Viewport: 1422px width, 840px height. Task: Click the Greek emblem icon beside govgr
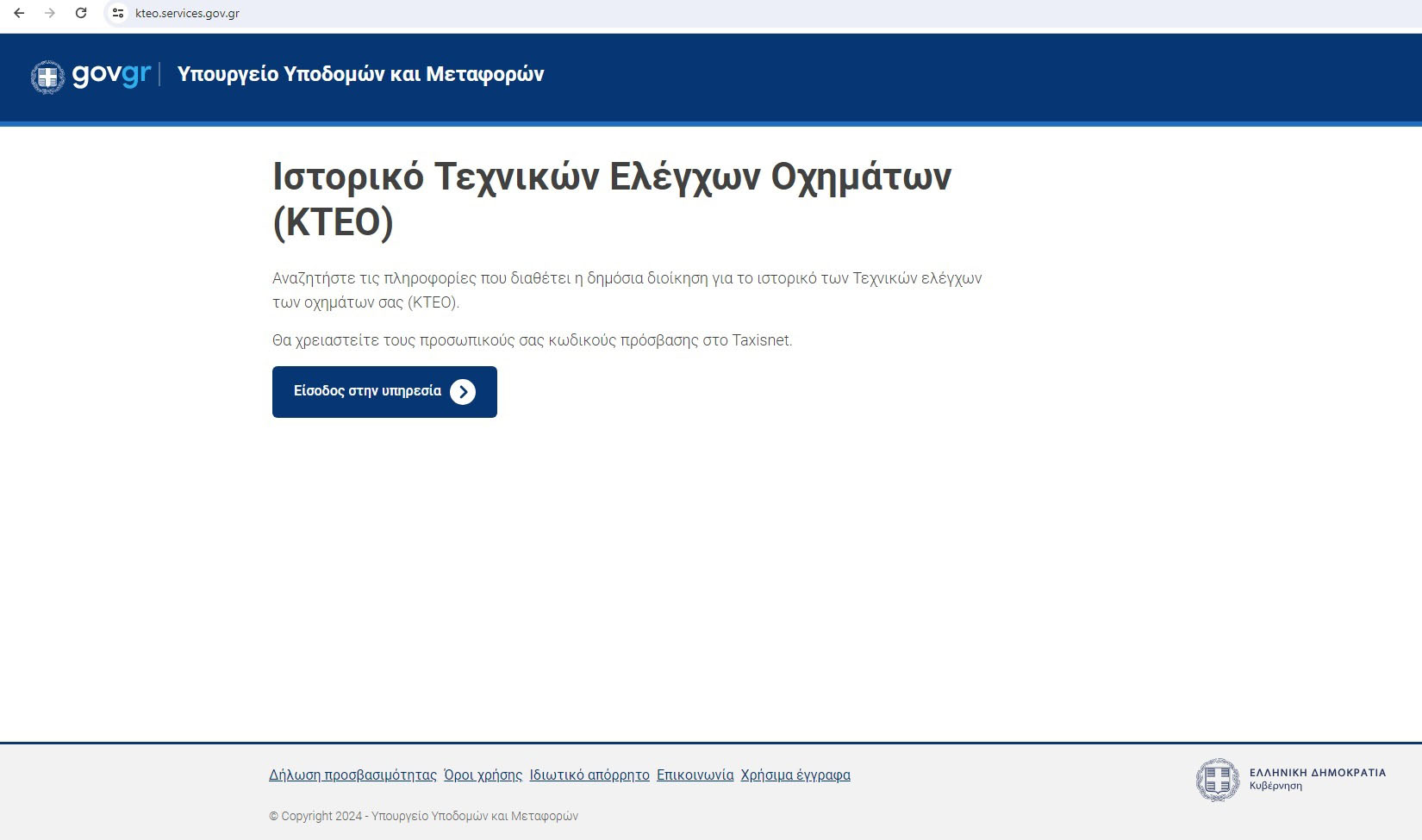(x=47, y=77)
